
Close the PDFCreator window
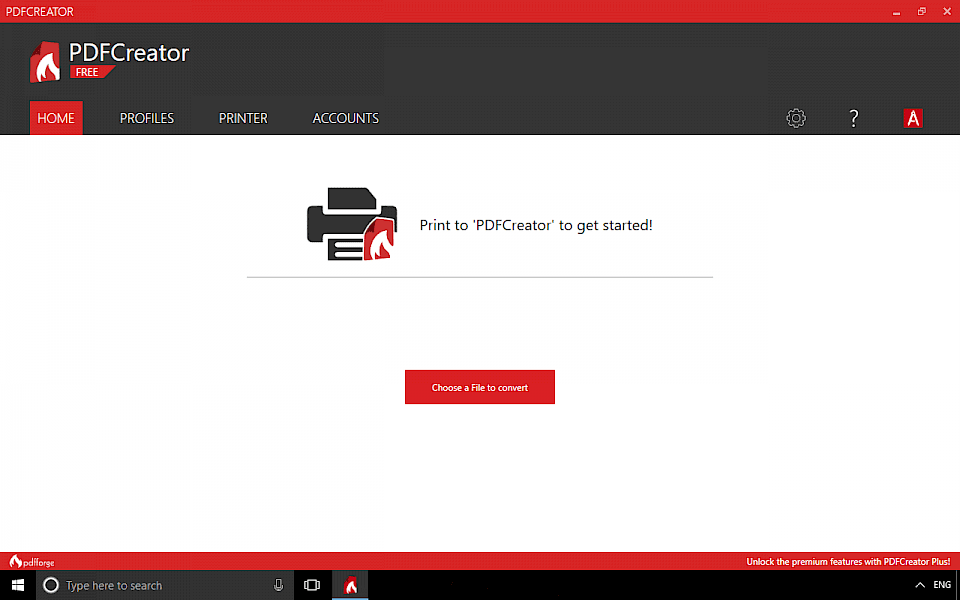pyautogui.click(x=947, y=12)
